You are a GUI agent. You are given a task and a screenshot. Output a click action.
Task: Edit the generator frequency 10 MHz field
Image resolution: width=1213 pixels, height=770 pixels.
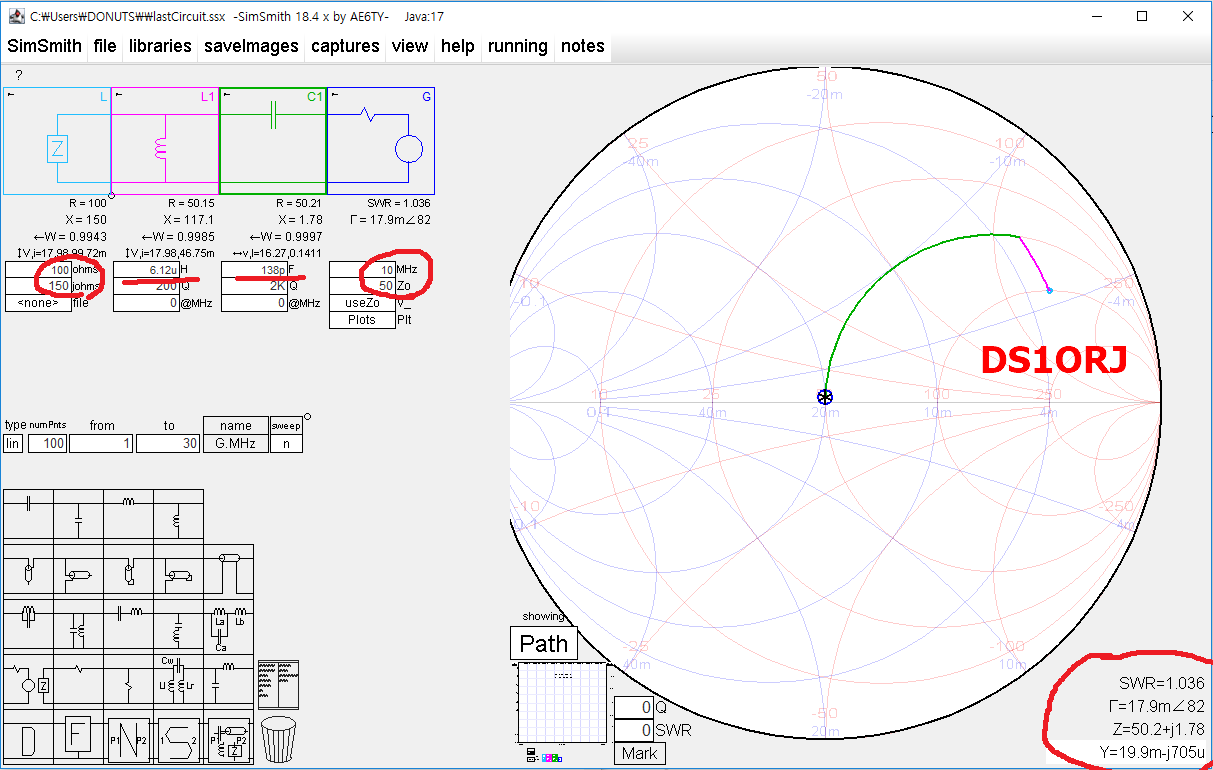click(x=362, y=270)
